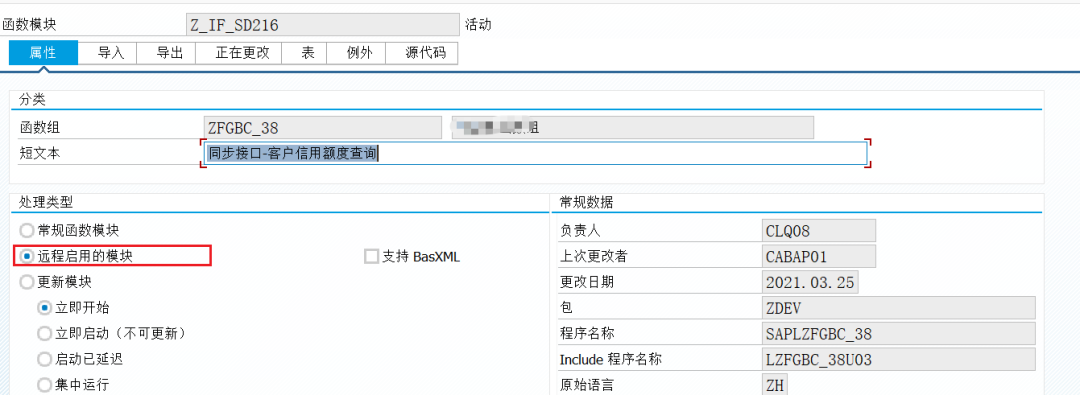Choose 立即启动（不可更新） radio option
The width and height of the screenshot is (1080, 395).
[x=45, y=333]
